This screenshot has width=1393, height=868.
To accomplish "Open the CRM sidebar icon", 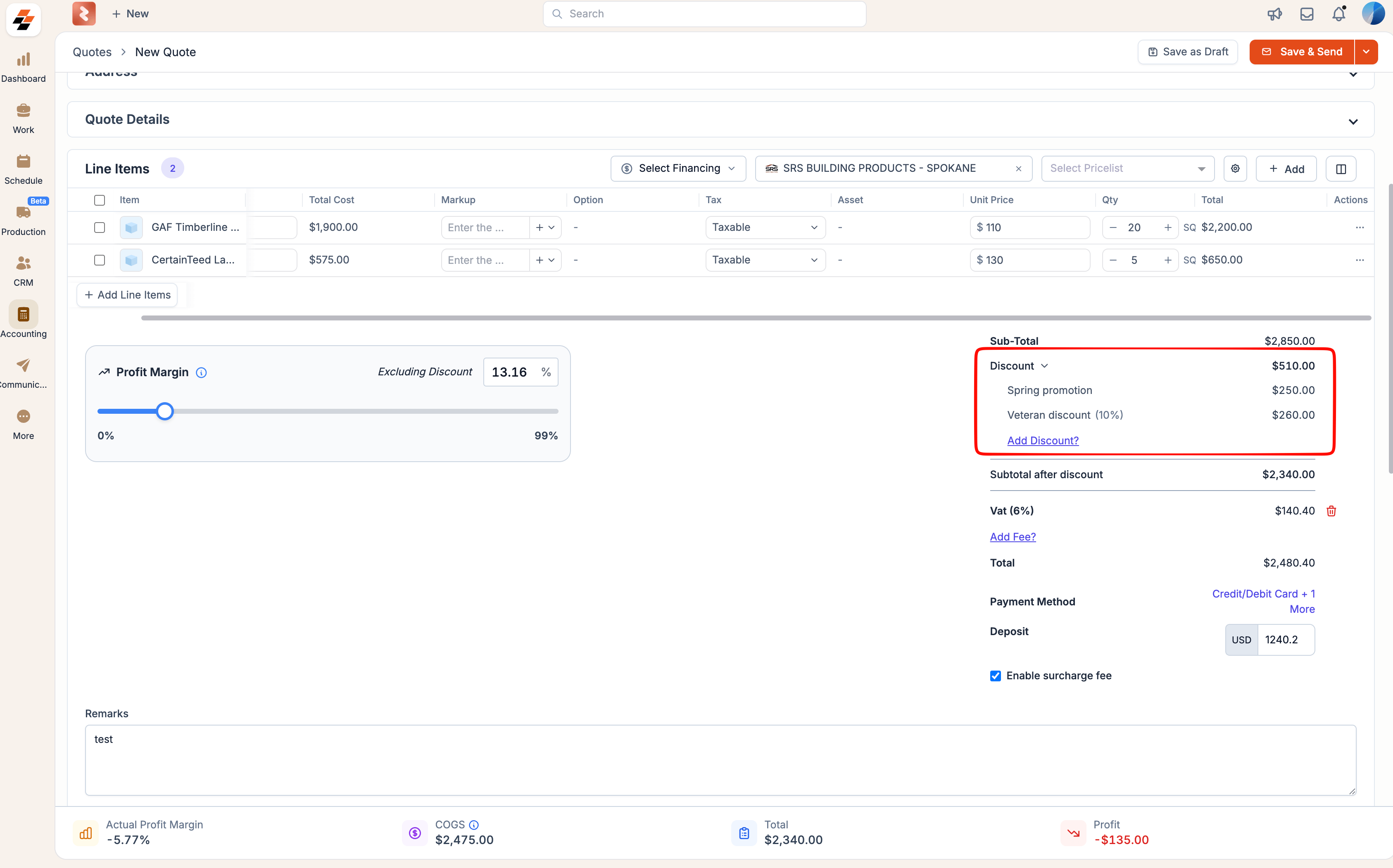I will (23, 272).
